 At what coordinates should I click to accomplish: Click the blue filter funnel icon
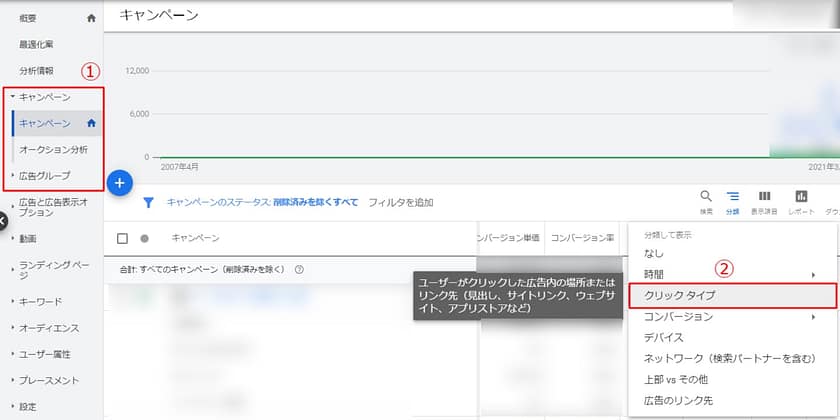148,202
